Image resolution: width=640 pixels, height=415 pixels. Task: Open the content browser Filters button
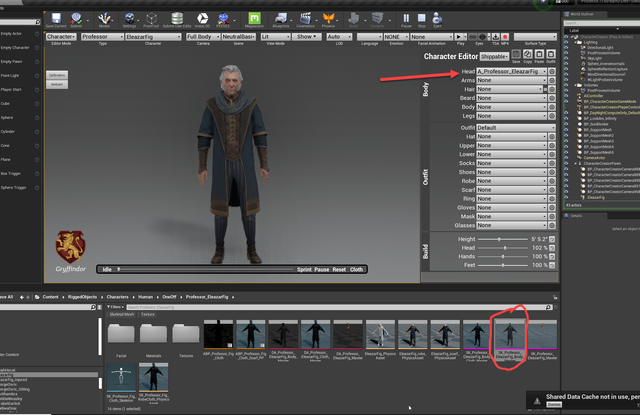(x=116, y=307)
